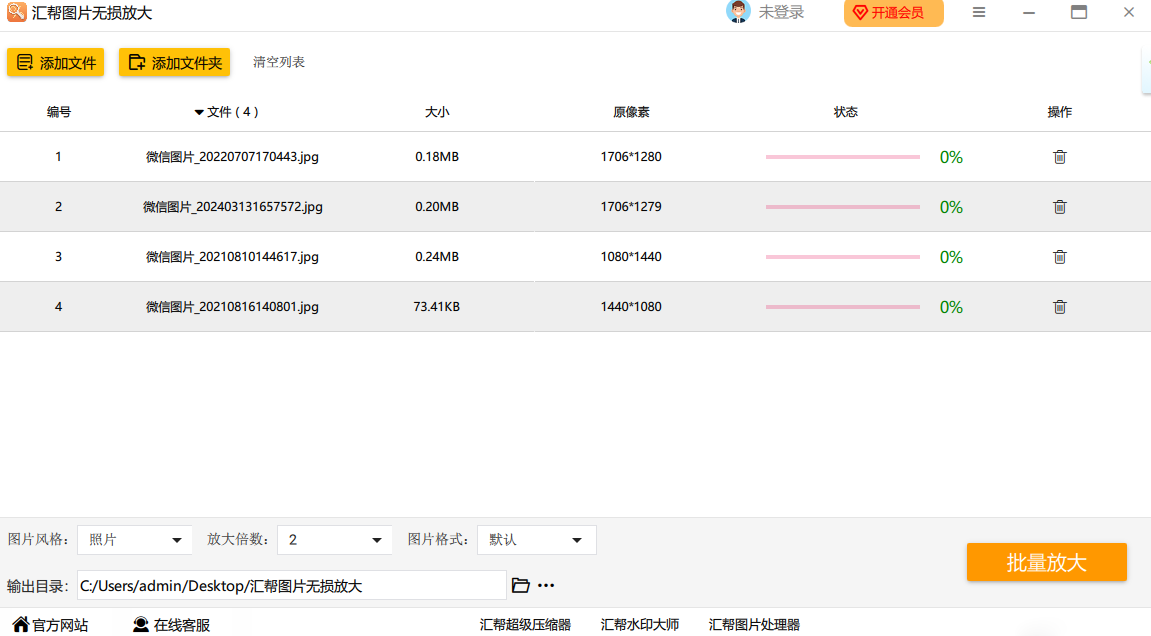Click the user avatar icon

(x=738, y=12)
